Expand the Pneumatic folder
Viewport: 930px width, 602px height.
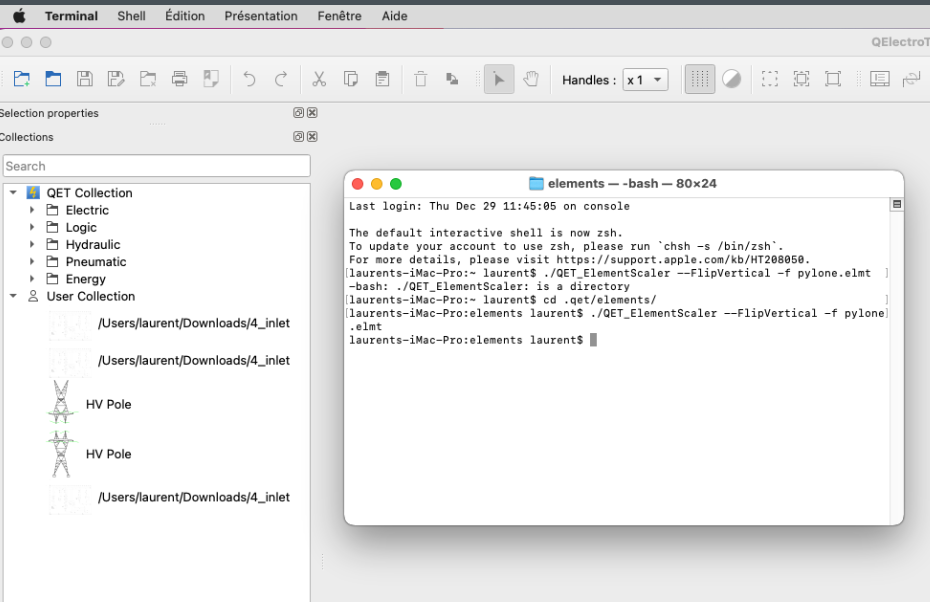pyautogui.click(x=32, y=262)
